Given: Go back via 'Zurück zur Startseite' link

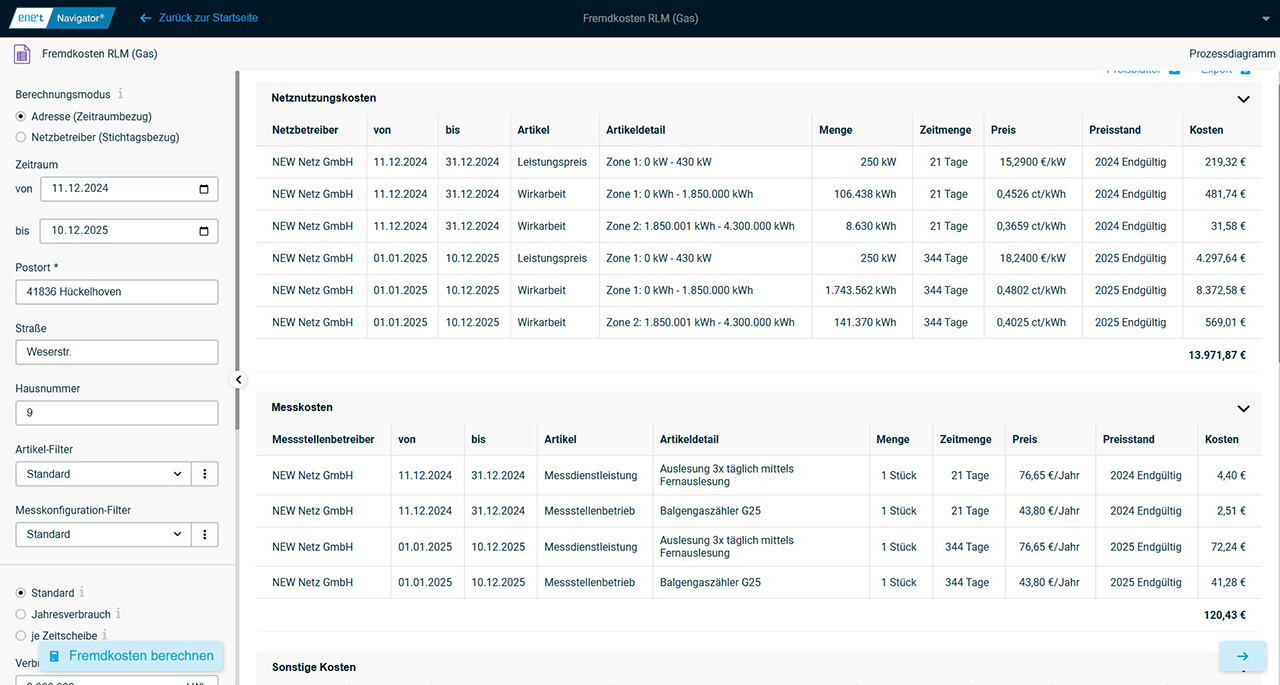Looking at the screenshot, I should pyautogui.click(x=199, y=18).
